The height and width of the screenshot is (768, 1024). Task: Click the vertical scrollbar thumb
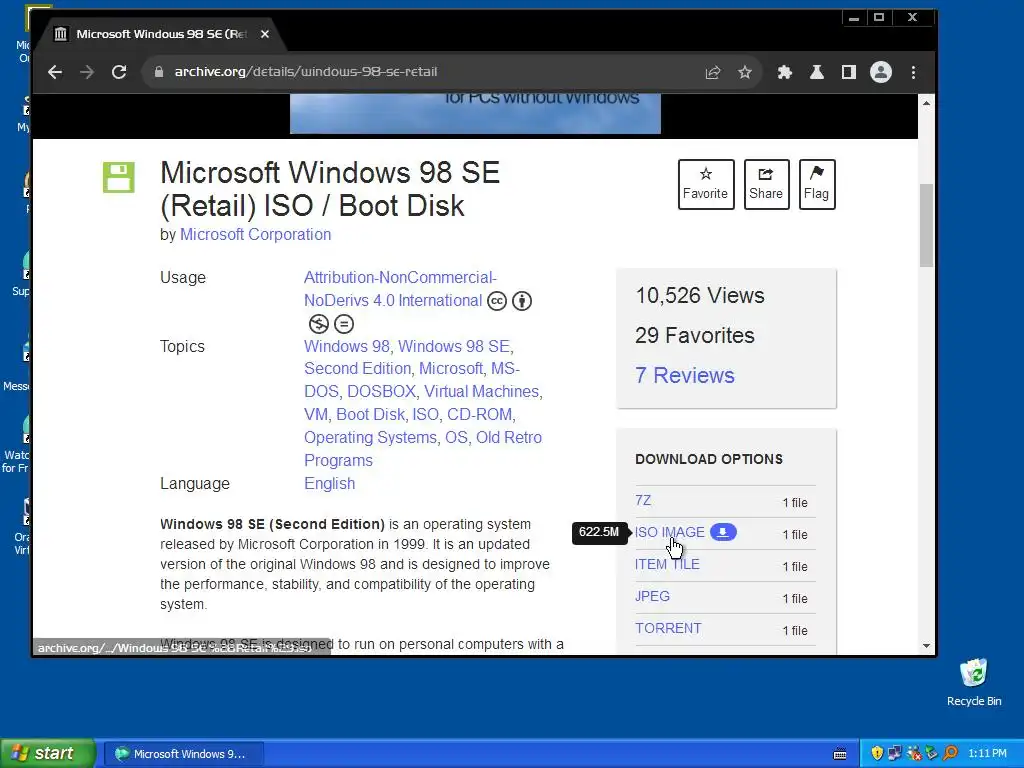(x=926, y=225)
